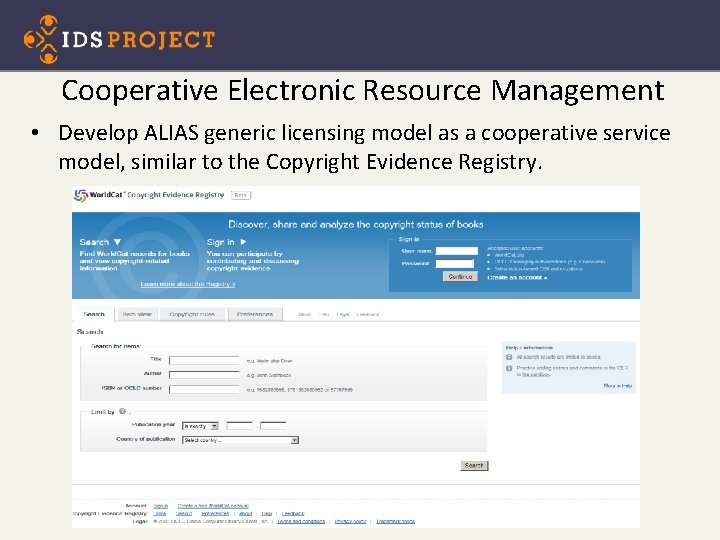Screen dimensions: 720x540
Task: Click the WorldCat swirl logo
Action: tap(81, 195)
